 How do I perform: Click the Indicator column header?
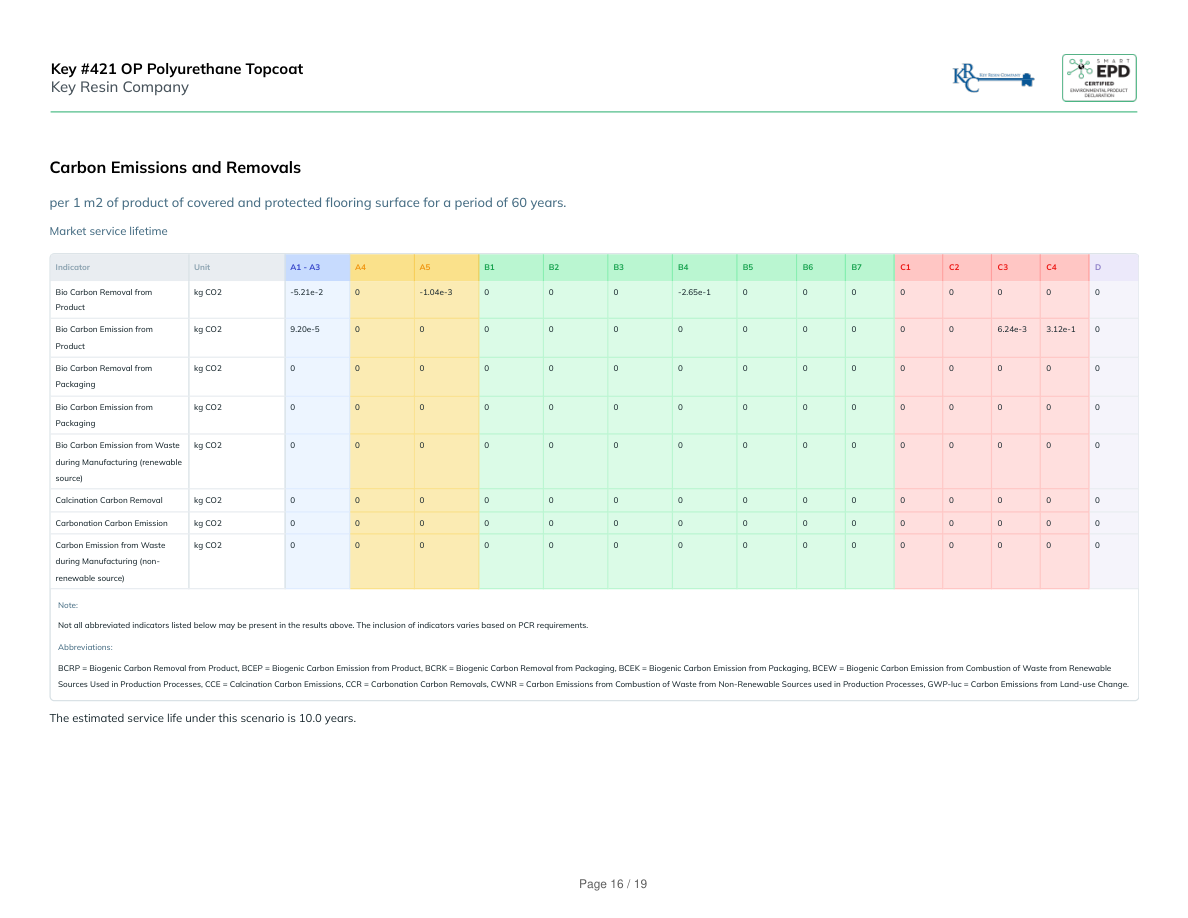coord(73,267)
